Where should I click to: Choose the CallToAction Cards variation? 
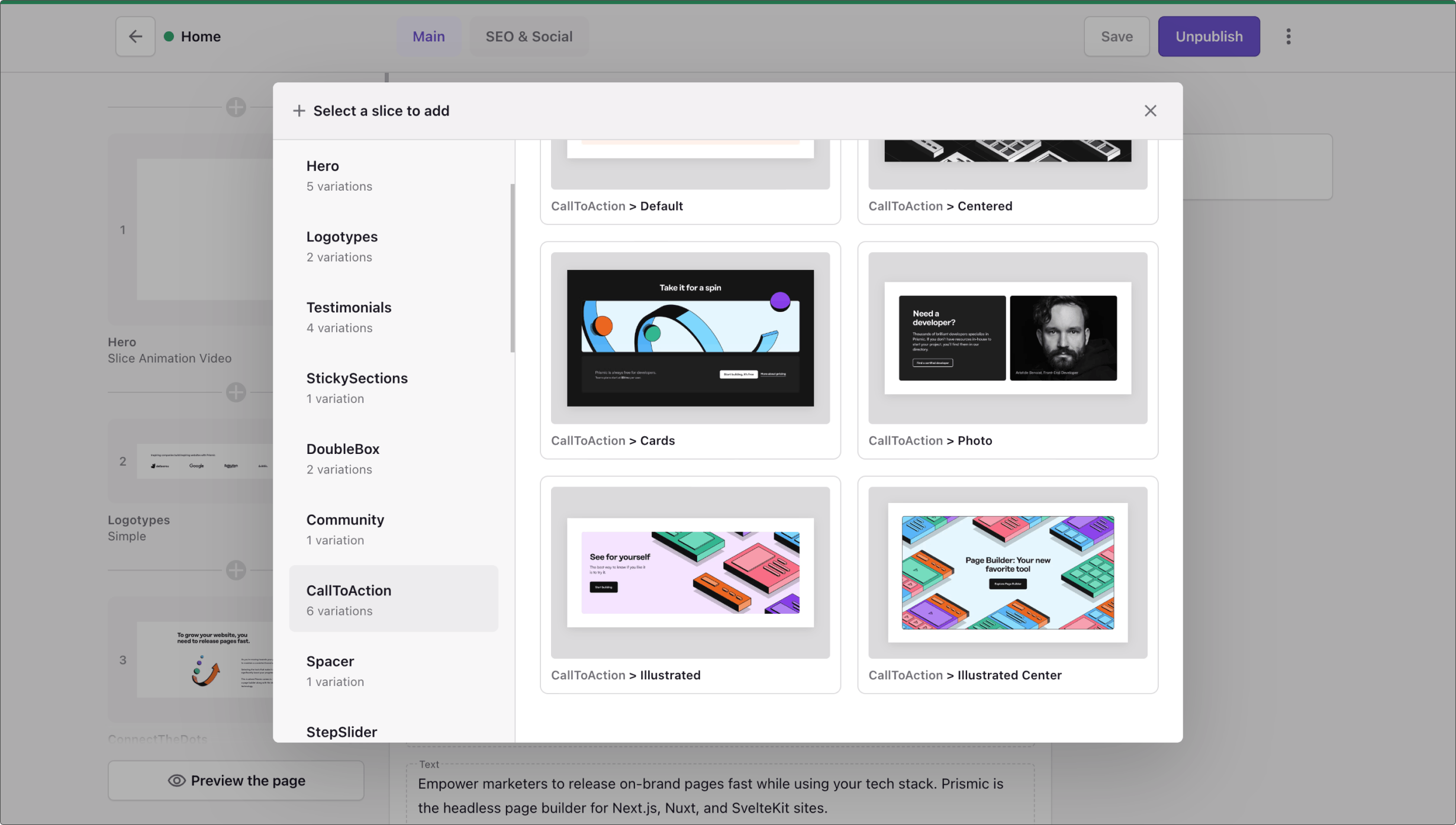click(x=690, y=349)
